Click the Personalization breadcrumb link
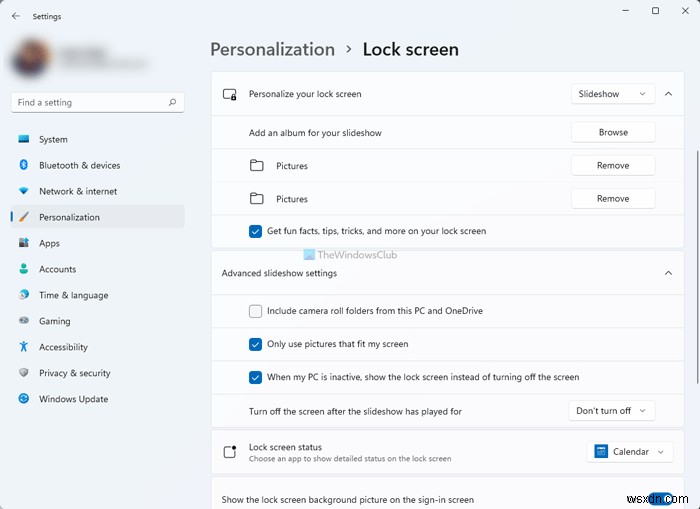 click(272, 50)
